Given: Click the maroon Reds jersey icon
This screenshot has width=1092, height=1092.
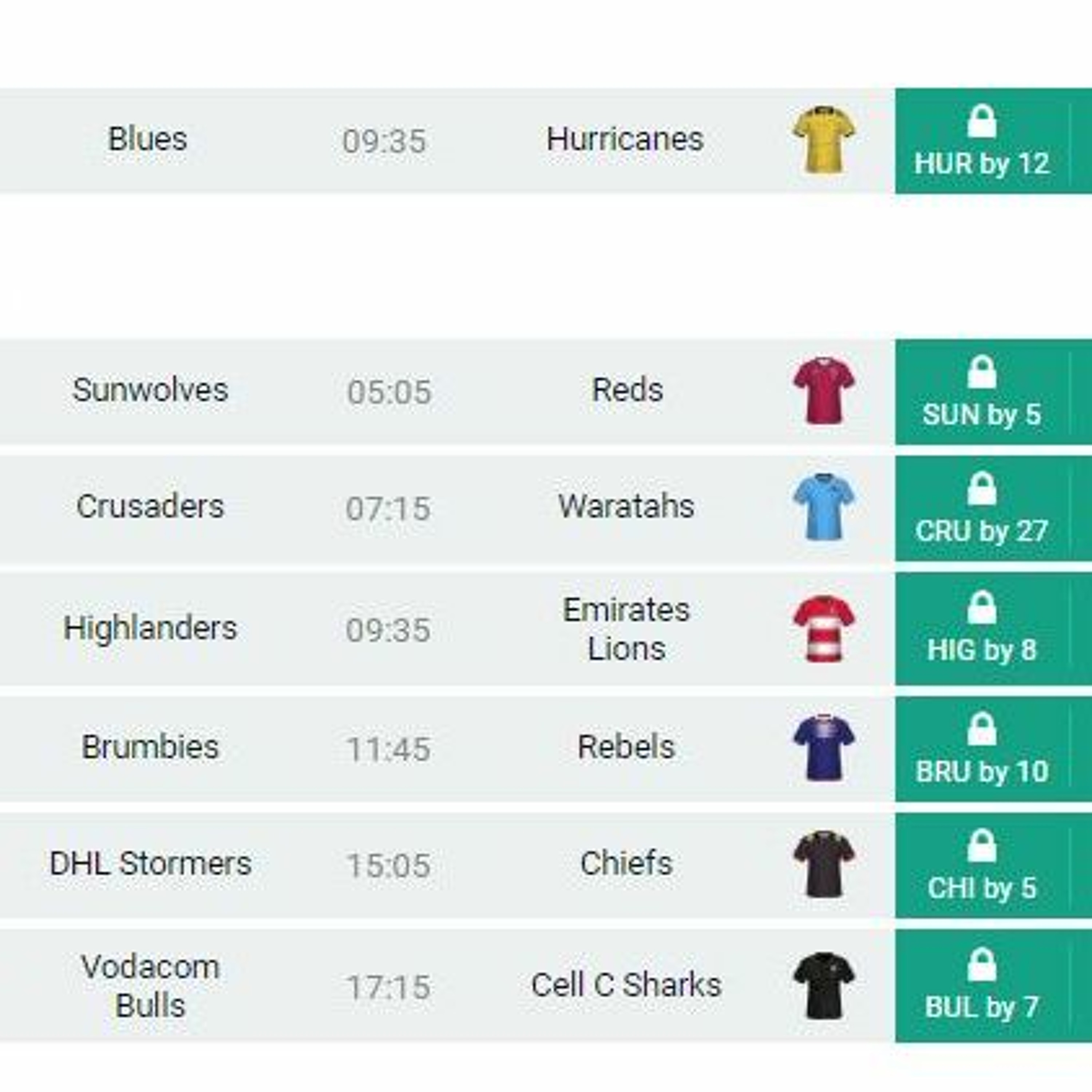Looking at the screenshot, I should (x=824, y=390).
